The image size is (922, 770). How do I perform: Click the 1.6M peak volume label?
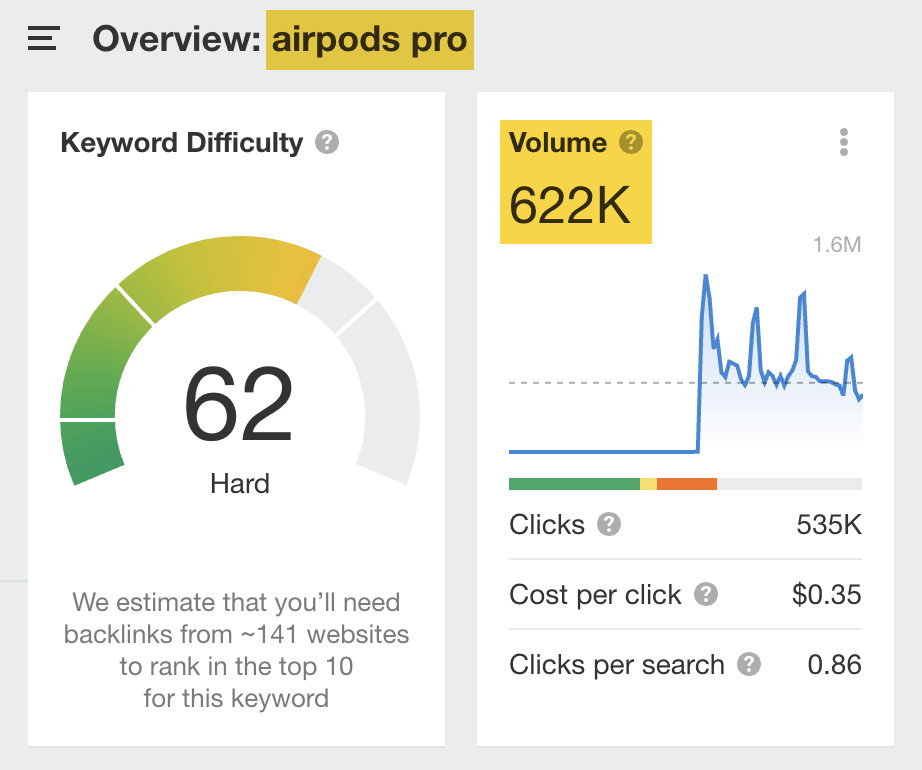[837, 242]
